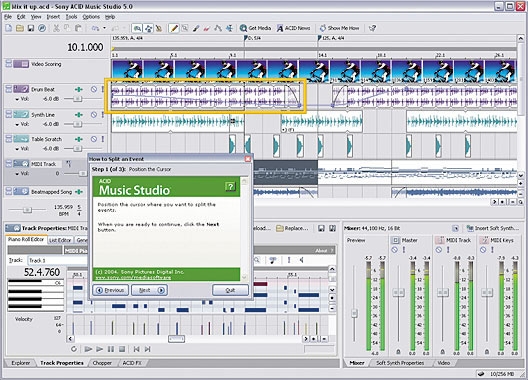Click the Paste clipboard toolbar icon
This screenshot has height=380, width=528.
pyautogui.click(x=78, y=28)
